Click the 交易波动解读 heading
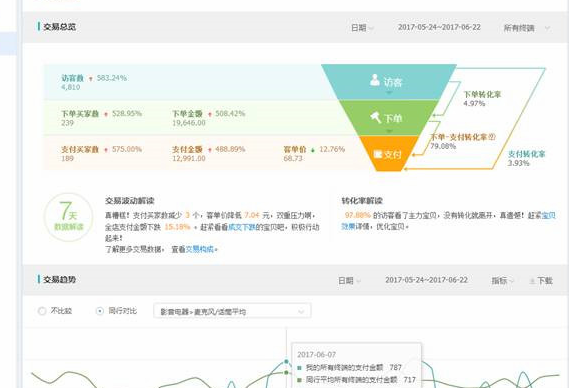Viewport: 569px width, 388px height. tap(130, 201)
